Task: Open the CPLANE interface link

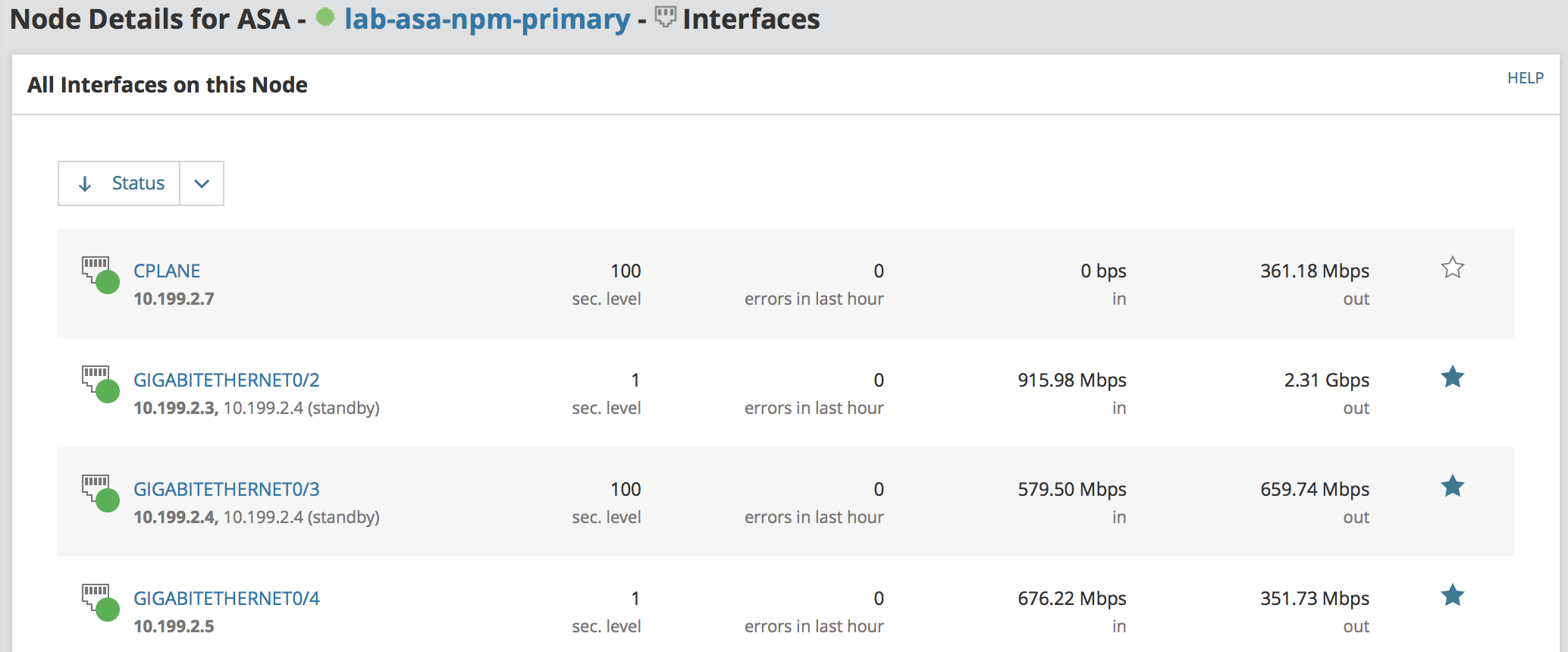Action: 167,271
